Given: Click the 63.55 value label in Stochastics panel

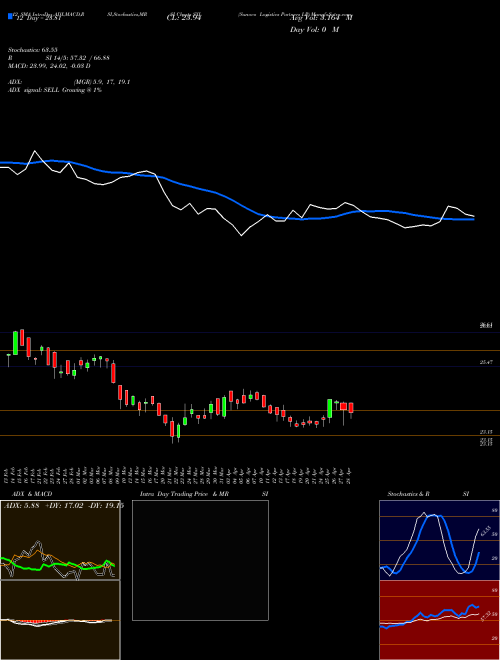Looking at the screenshot, I should pos(486,530).
